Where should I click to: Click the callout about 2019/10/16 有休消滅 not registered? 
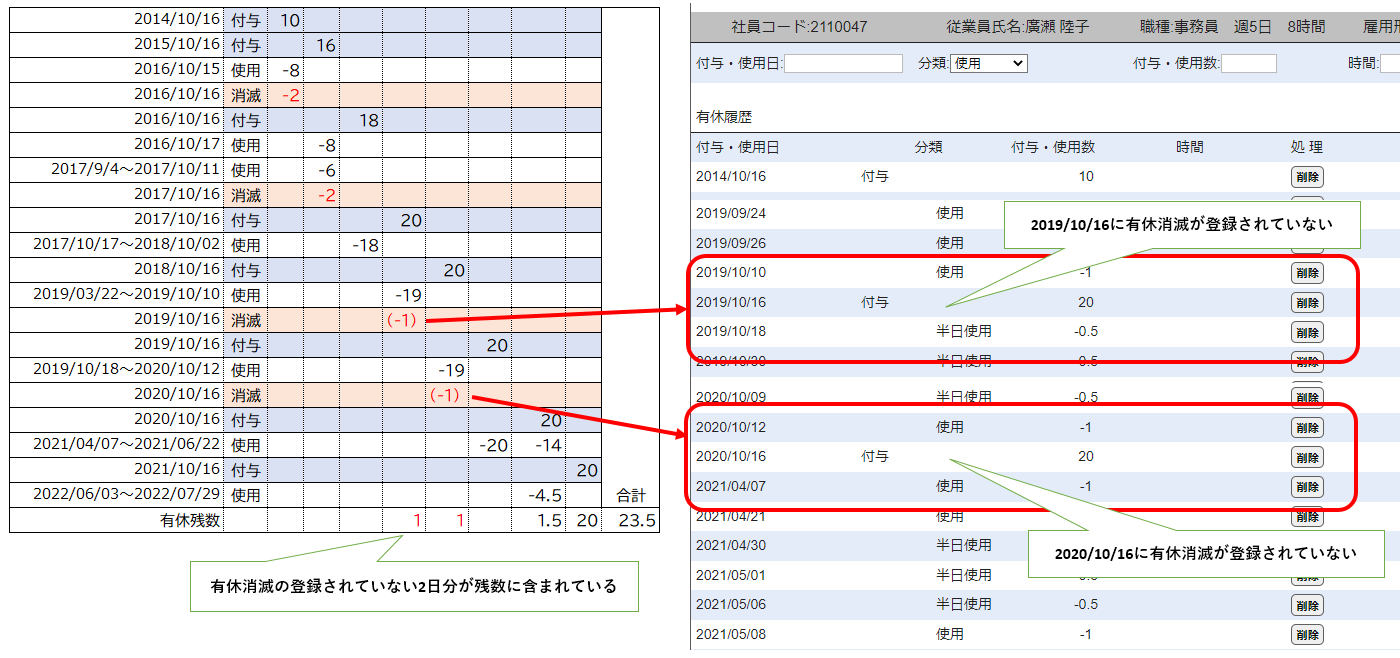coord(1181,225)
